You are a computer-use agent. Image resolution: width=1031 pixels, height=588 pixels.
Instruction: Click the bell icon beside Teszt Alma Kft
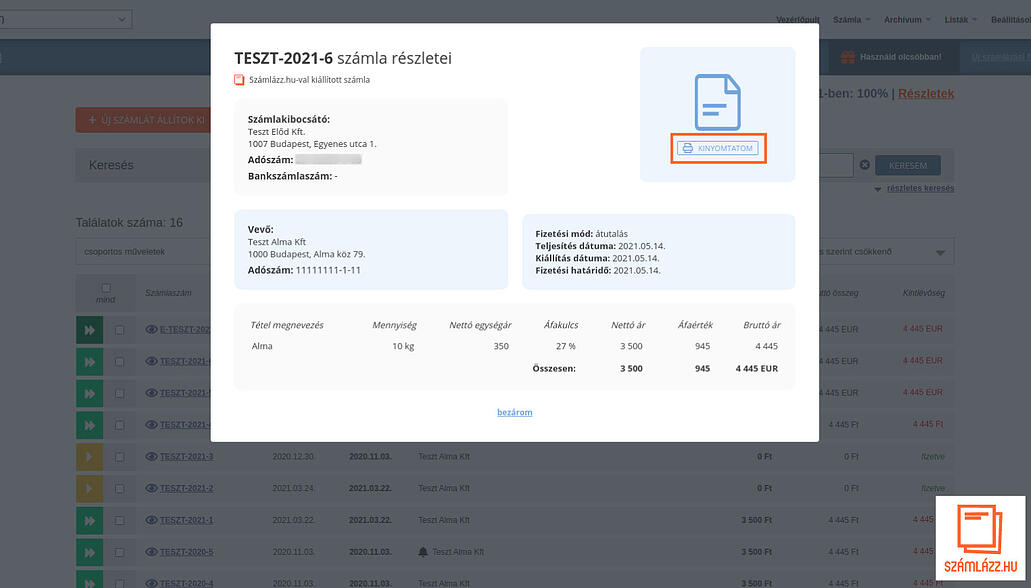423,552
